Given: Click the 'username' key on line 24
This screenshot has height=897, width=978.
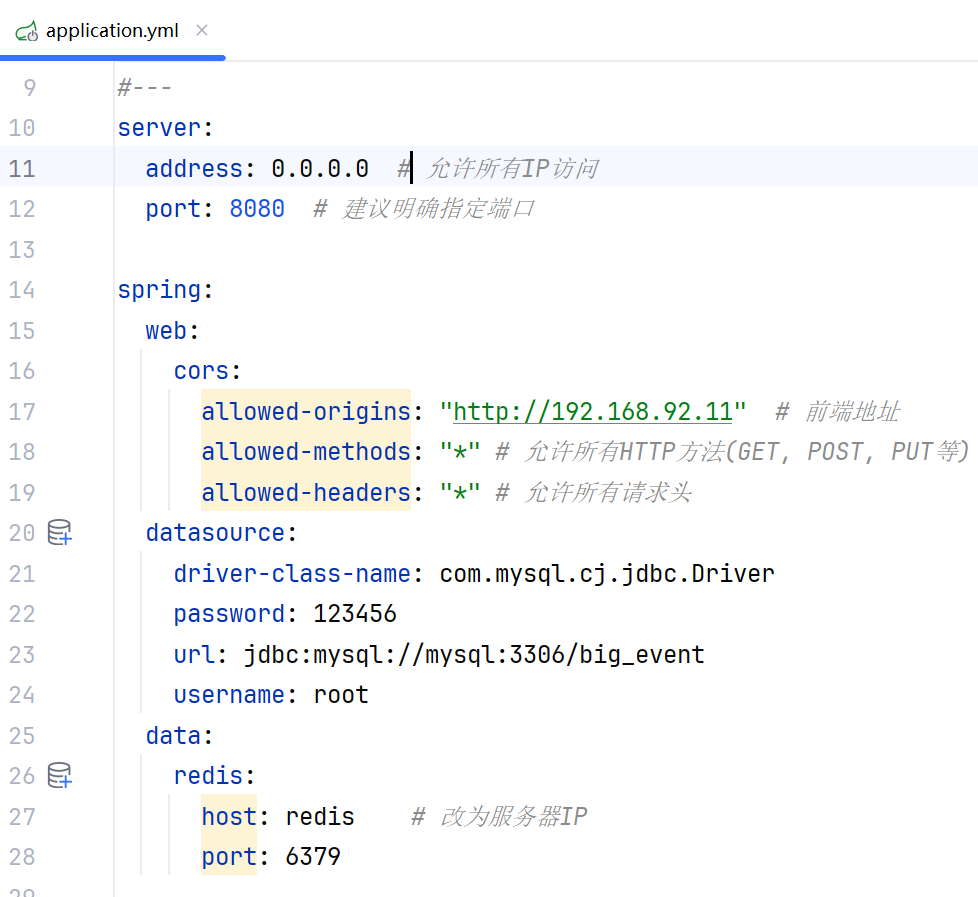Looking at the screenshot, I should (x=229, y=695).
